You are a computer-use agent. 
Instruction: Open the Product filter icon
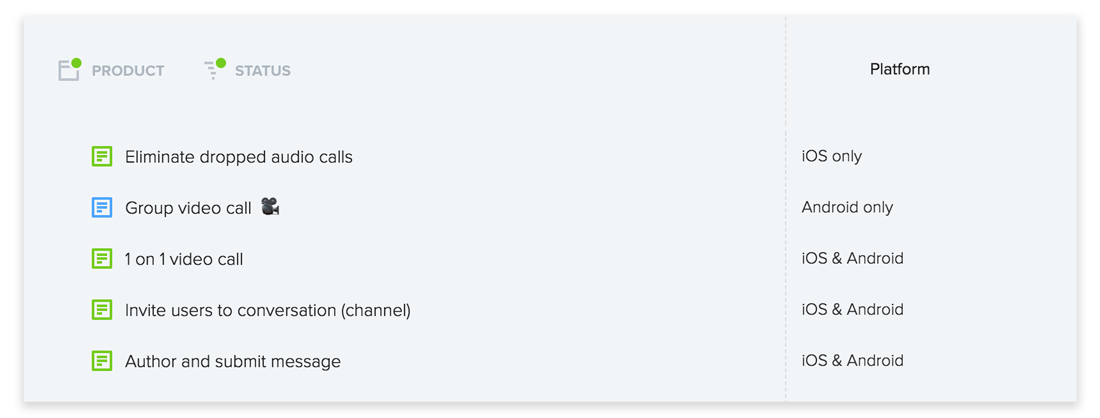(x=69, y=69)
